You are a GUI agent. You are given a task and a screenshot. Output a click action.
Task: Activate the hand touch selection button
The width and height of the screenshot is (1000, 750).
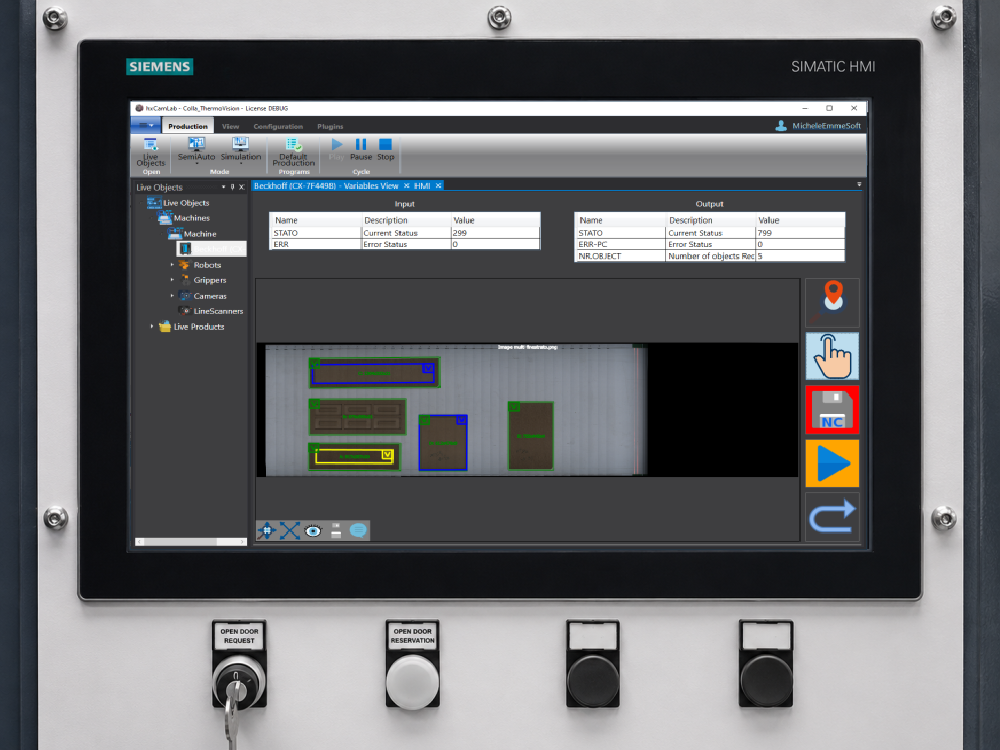832,356
